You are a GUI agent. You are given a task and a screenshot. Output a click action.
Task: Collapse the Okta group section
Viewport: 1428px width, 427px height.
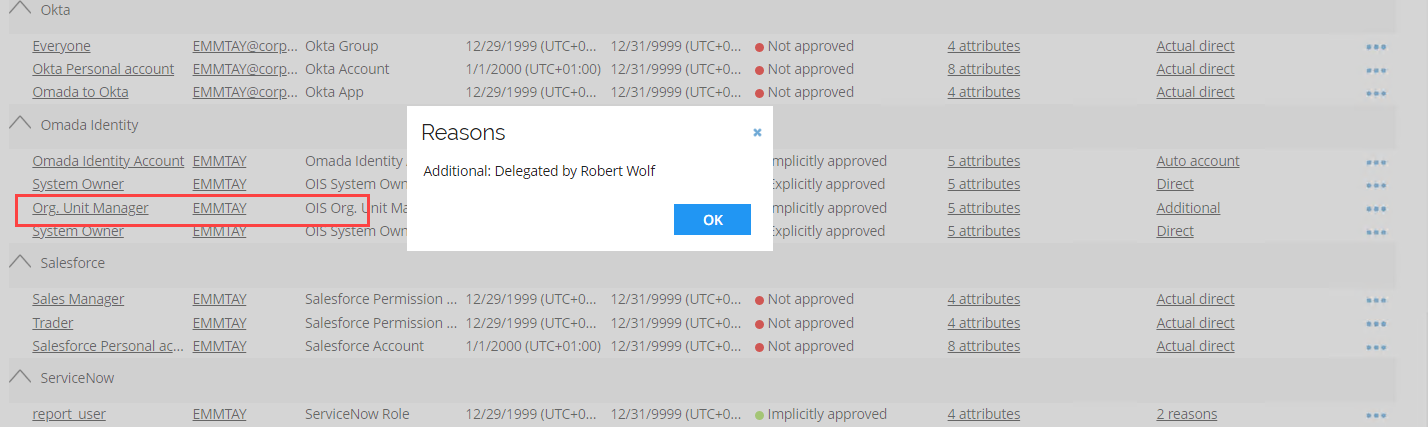pyautogui.click(x=18, y=9)
